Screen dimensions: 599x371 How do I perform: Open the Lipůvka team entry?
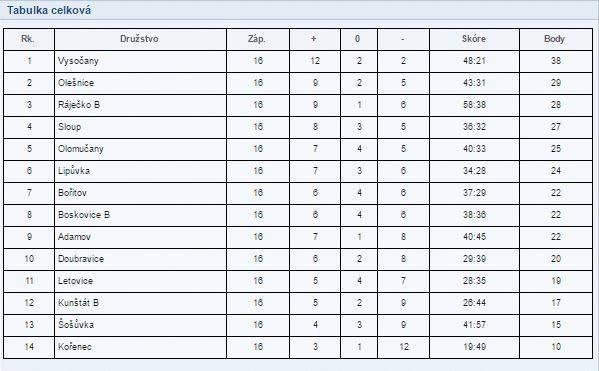point(74,171)
